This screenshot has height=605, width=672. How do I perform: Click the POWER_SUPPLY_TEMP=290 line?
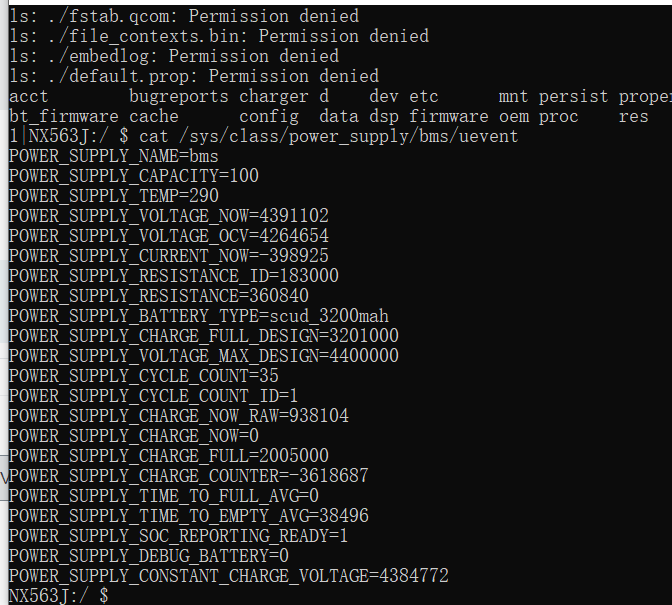click(113, 196)
